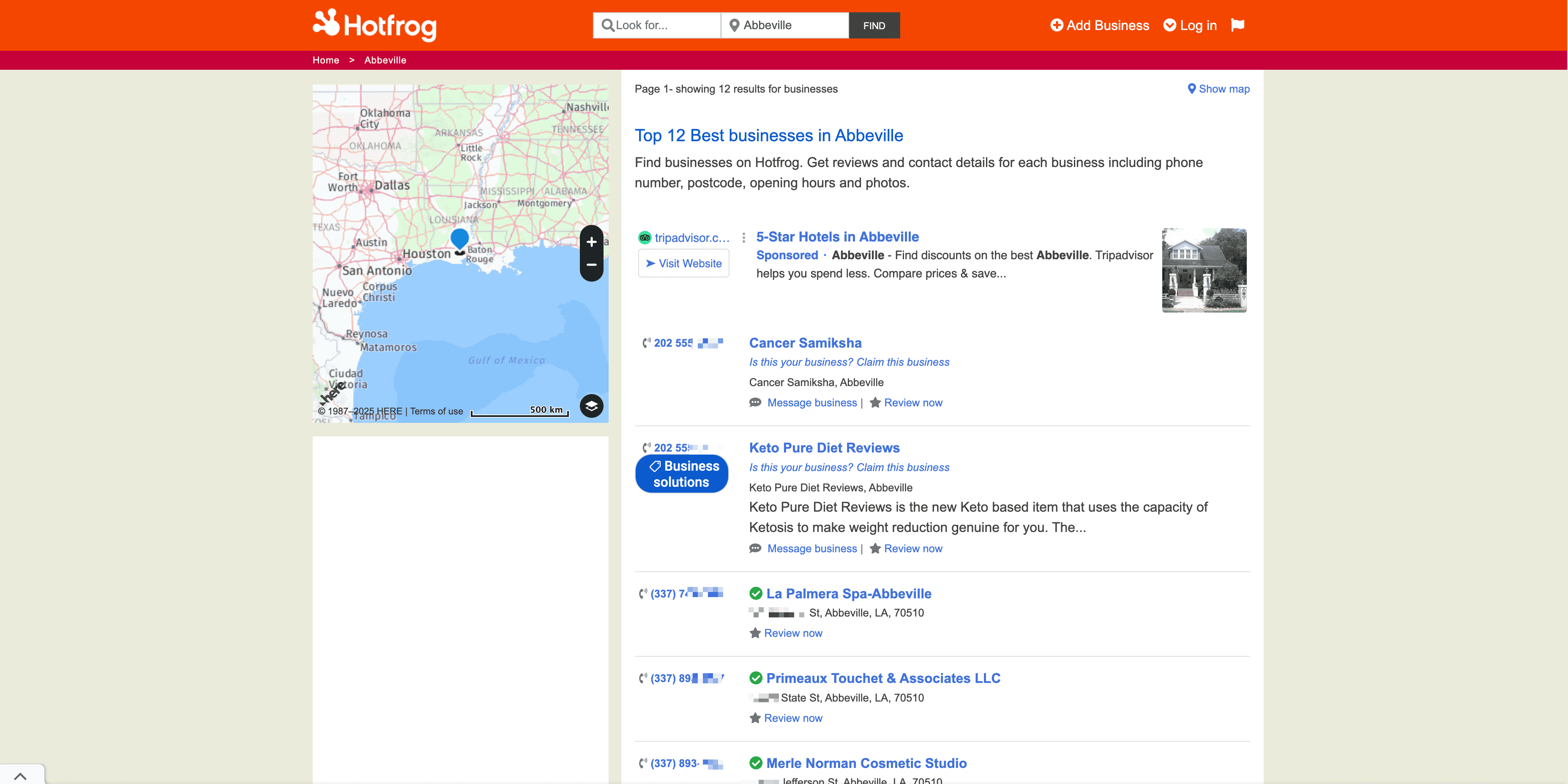
Task: Open the map layers selector
Action: 591,406
